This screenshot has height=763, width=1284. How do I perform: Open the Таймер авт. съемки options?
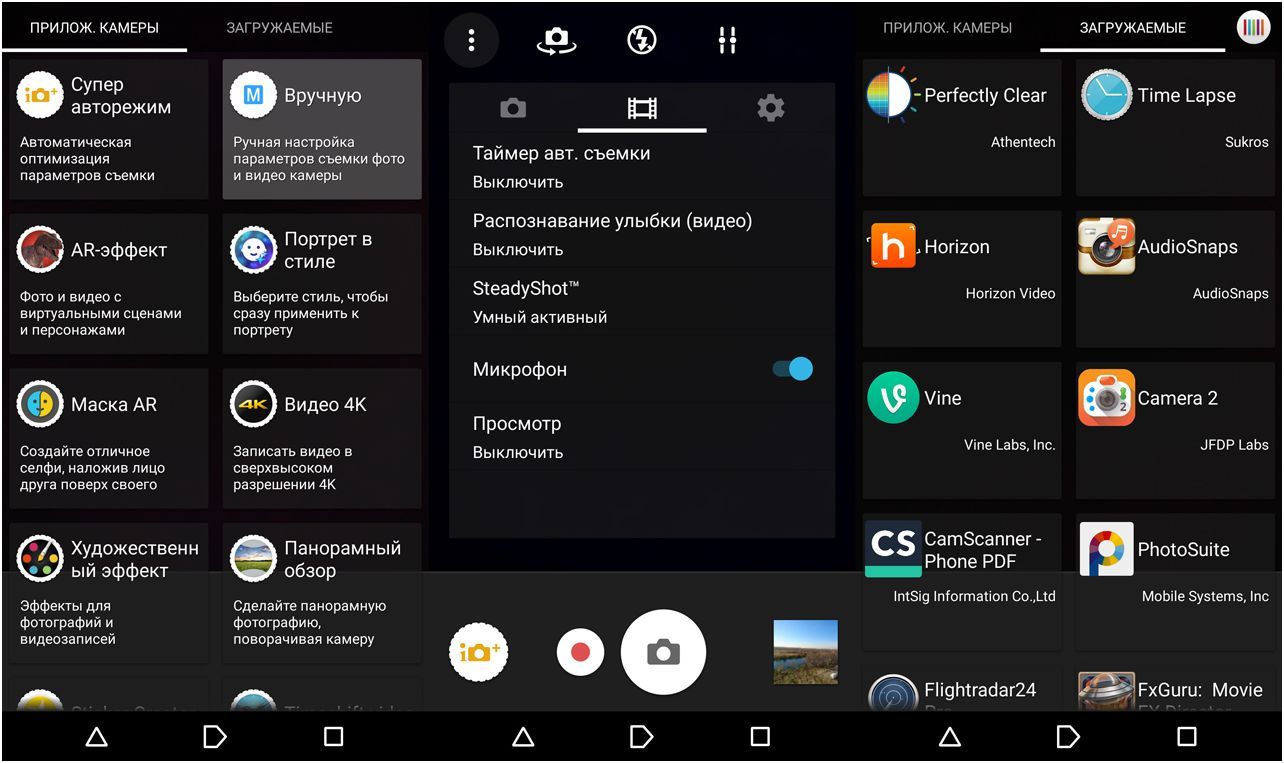tap(641, 166)
